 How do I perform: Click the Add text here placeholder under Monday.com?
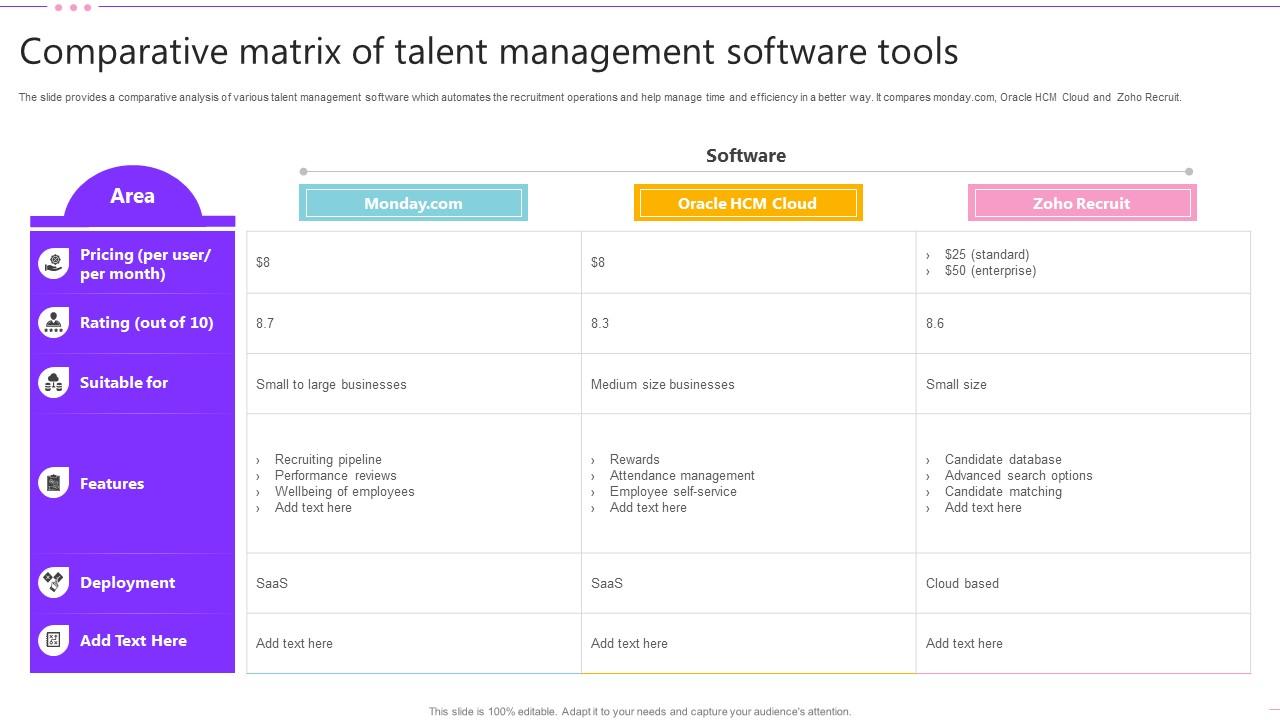pos(294,643)
